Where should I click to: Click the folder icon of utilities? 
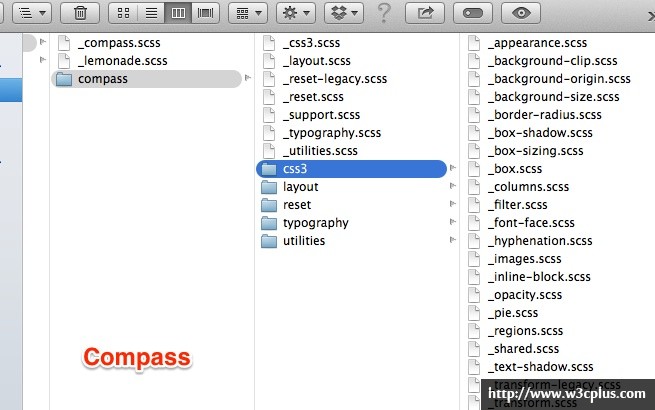269,241
